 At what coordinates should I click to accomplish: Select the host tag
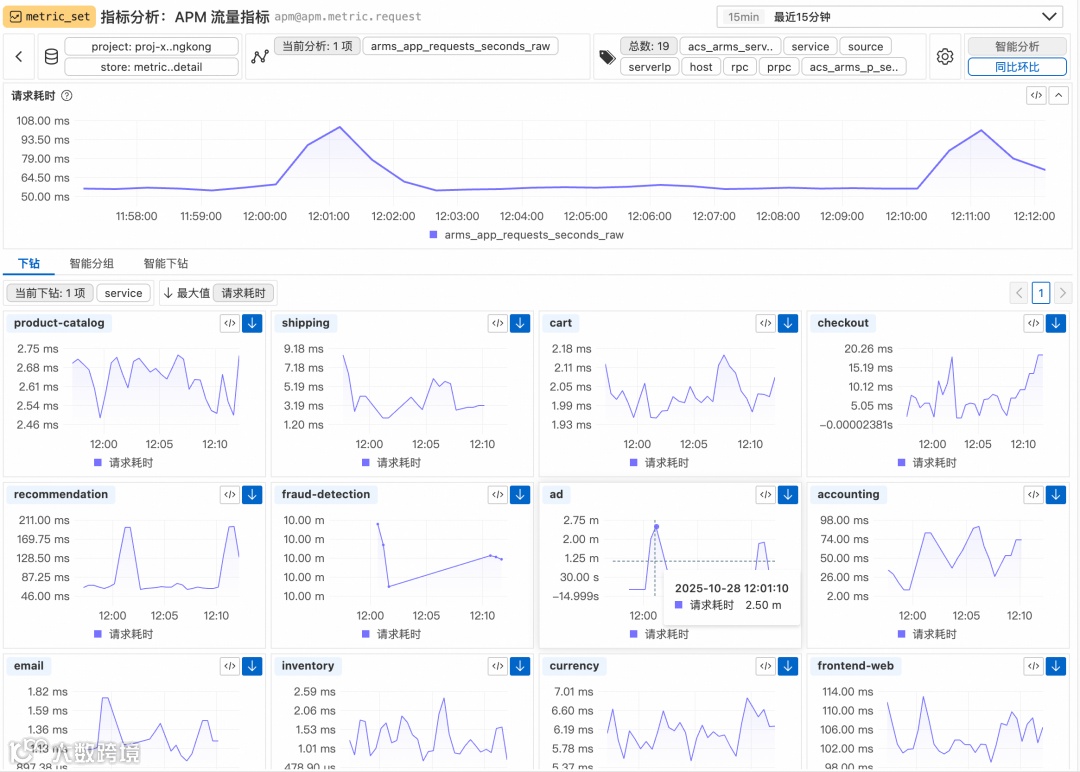[x=701, y=67]
